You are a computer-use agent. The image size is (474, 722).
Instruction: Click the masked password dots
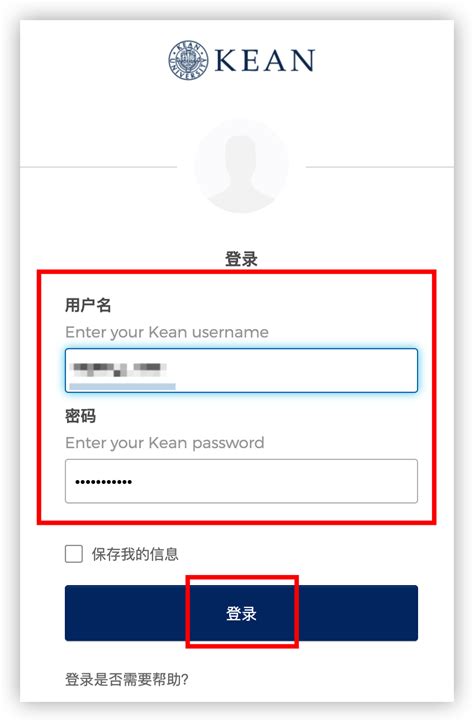pos(104,482)
